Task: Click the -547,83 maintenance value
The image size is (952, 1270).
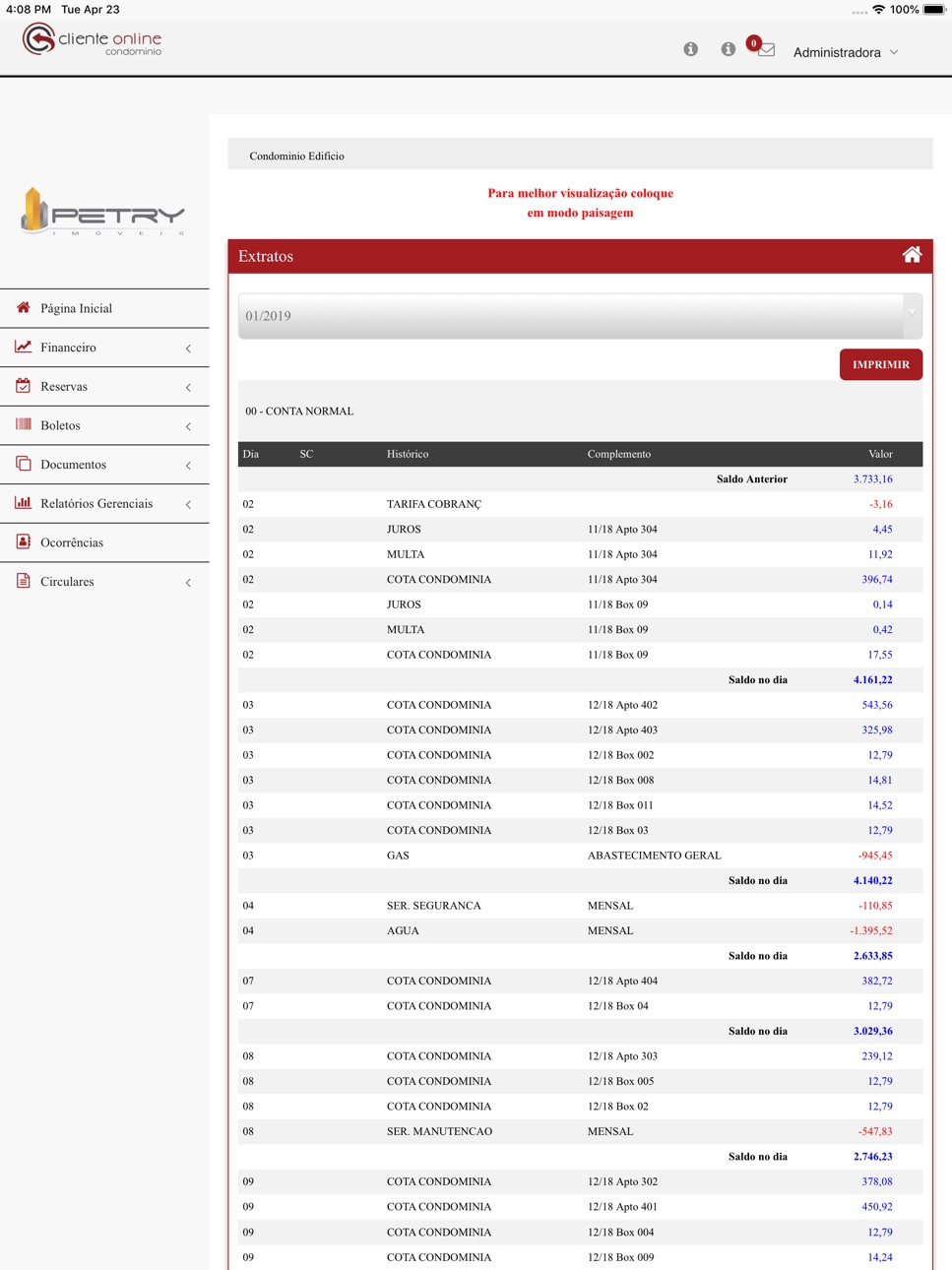Action: point(875,1131)
